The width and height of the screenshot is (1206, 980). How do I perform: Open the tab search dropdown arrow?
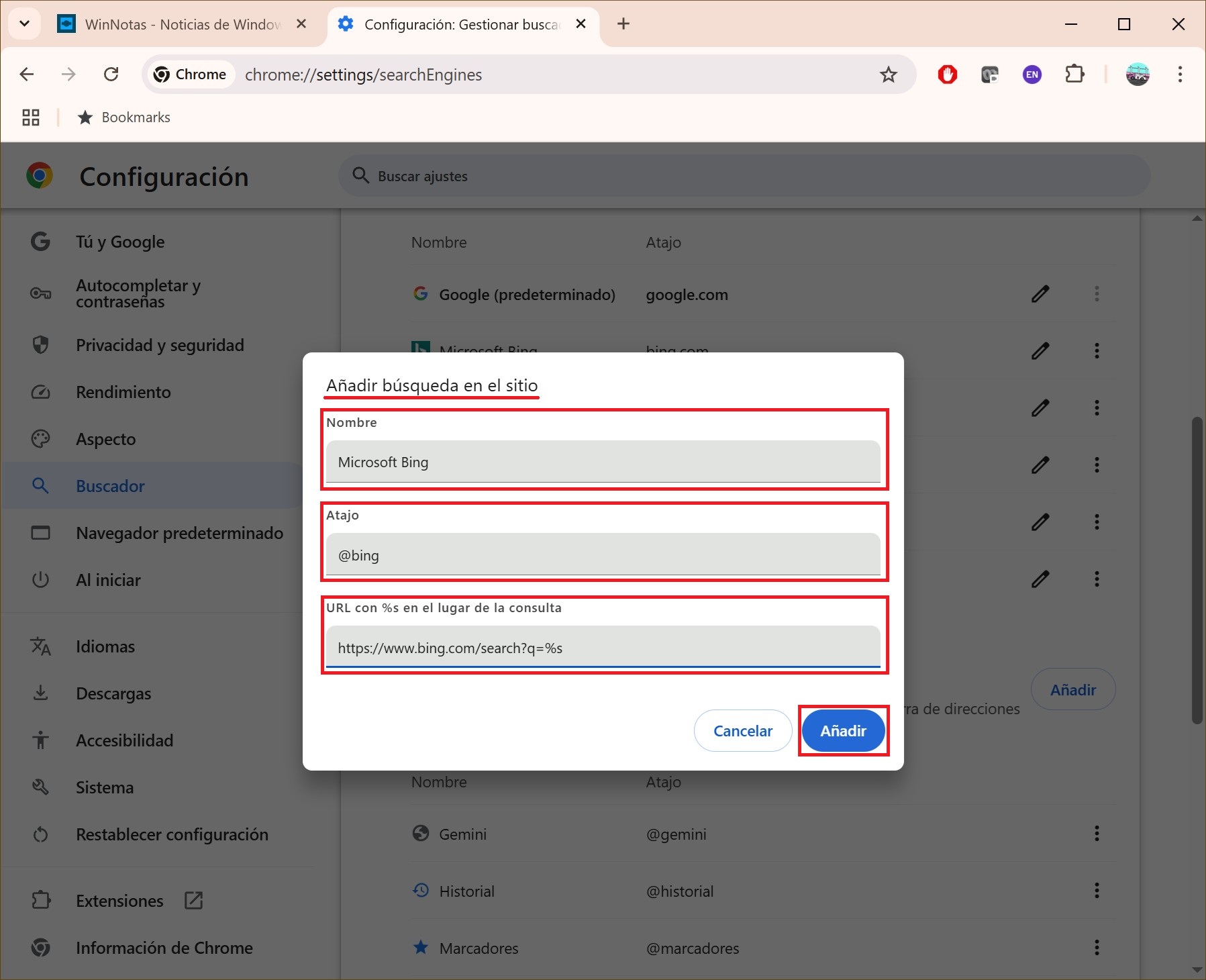click(x=25, y=24)
